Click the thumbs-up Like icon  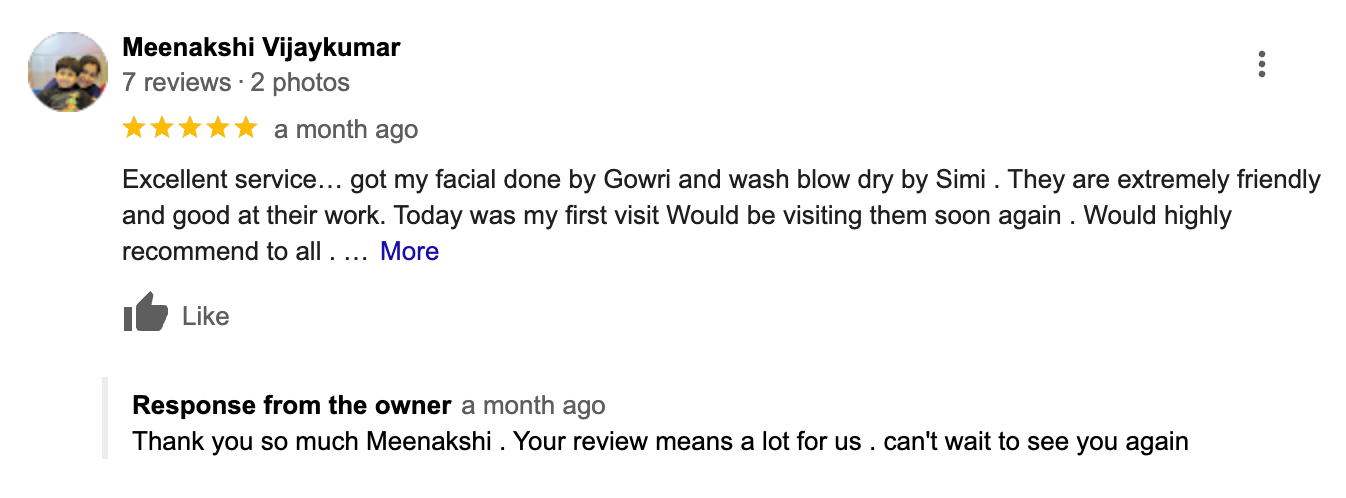click(x=146, y=314)
